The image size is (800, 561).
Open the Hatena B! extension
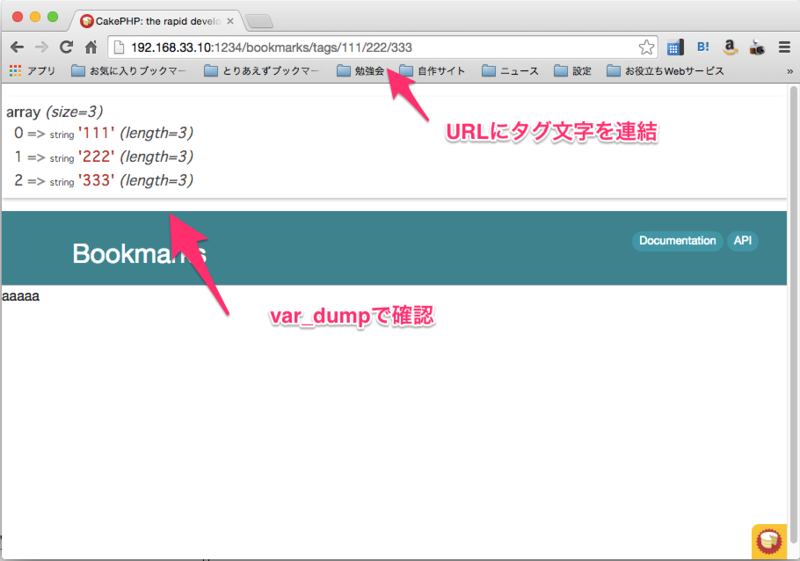point(703,47)
